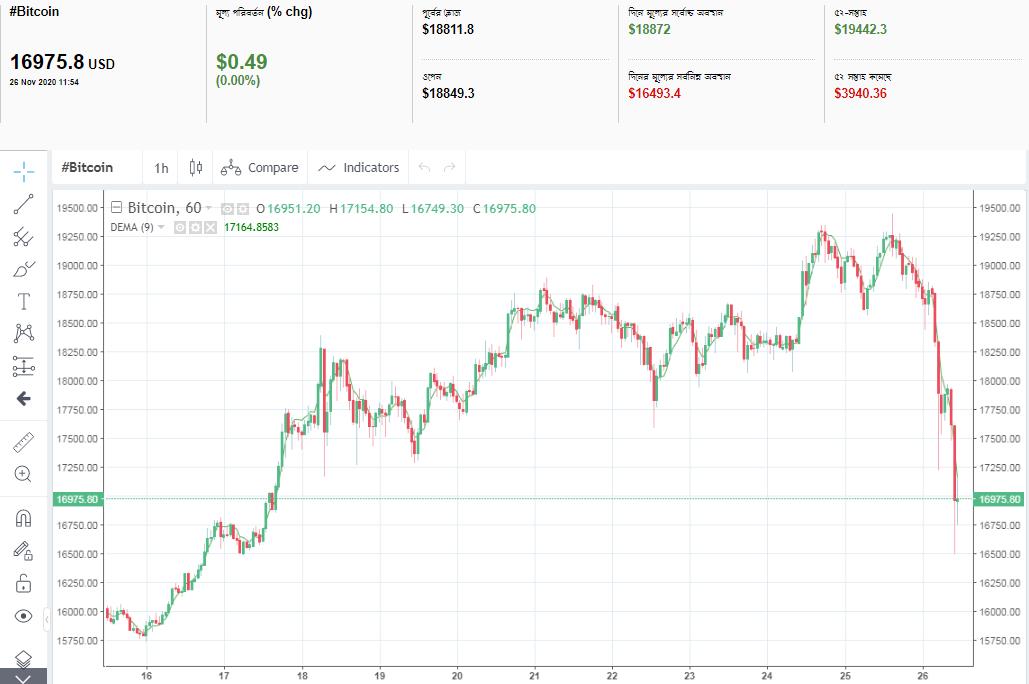Toggle hide all drawings eye icon
1029x684 pixels.
[24, 616]
